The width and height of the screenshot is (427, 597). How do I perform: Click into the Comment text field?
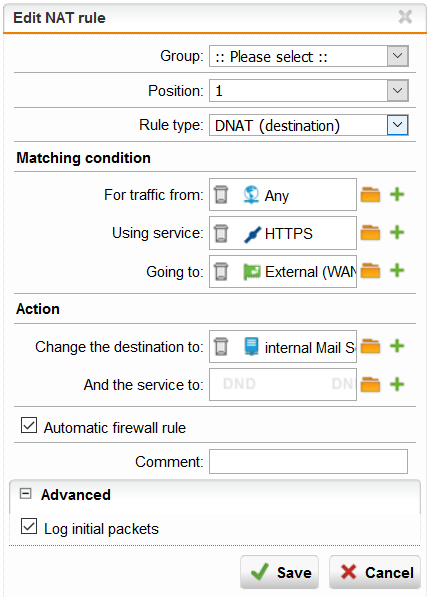pos(308,461)
